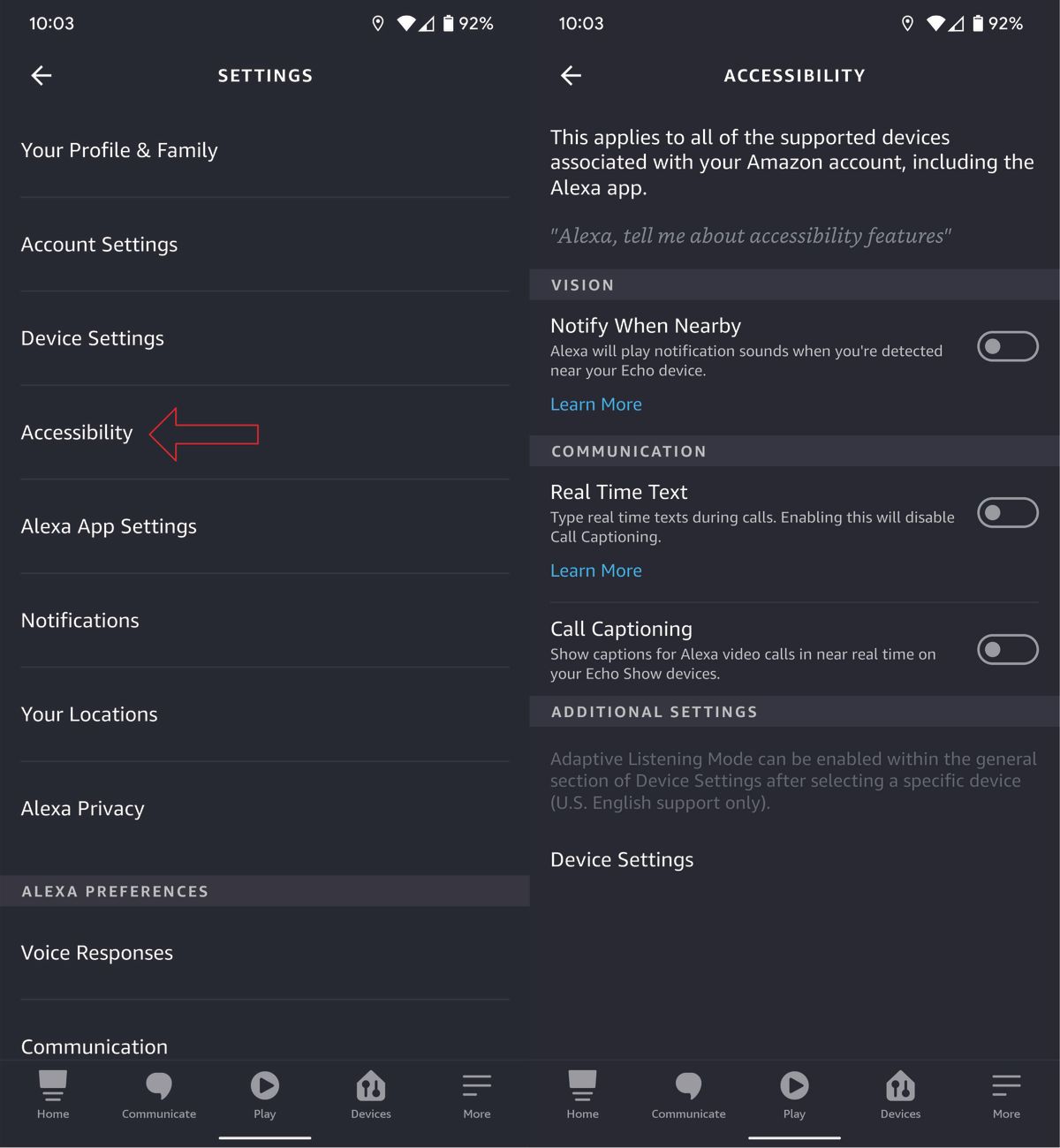Open Alexa Privacy settings
The image size is (1060, 1148).
(82, 808)
